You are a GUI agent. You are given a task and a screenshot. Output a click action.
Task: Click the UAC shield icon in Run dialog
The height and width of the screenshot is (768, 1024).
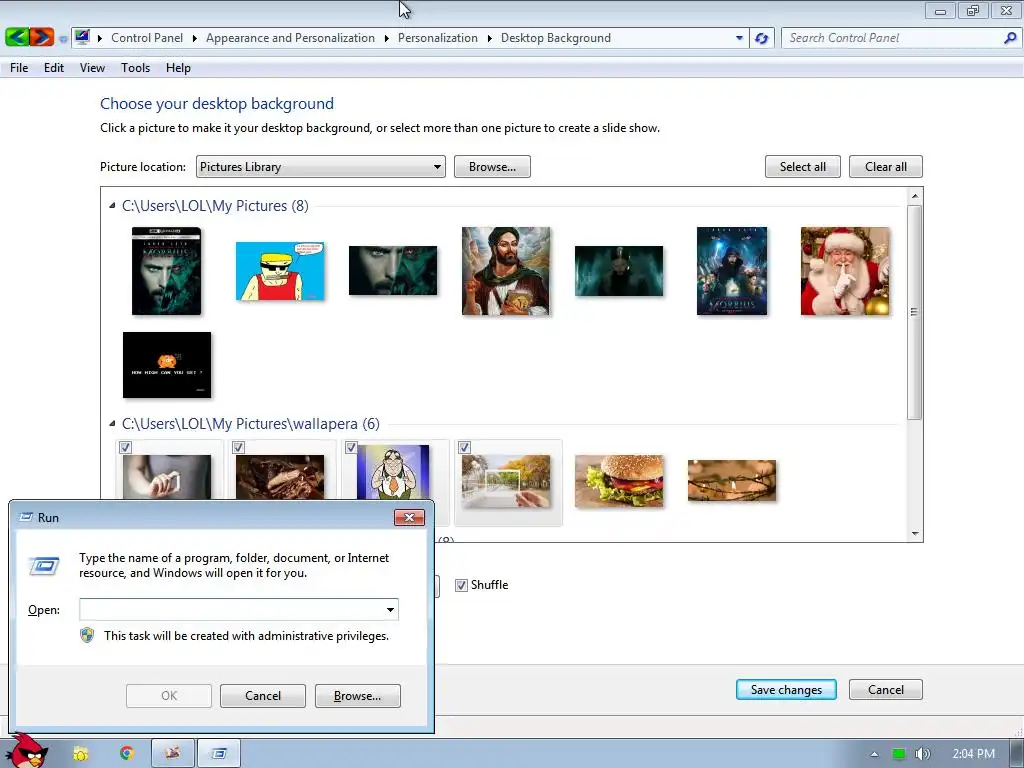point(87,635)
